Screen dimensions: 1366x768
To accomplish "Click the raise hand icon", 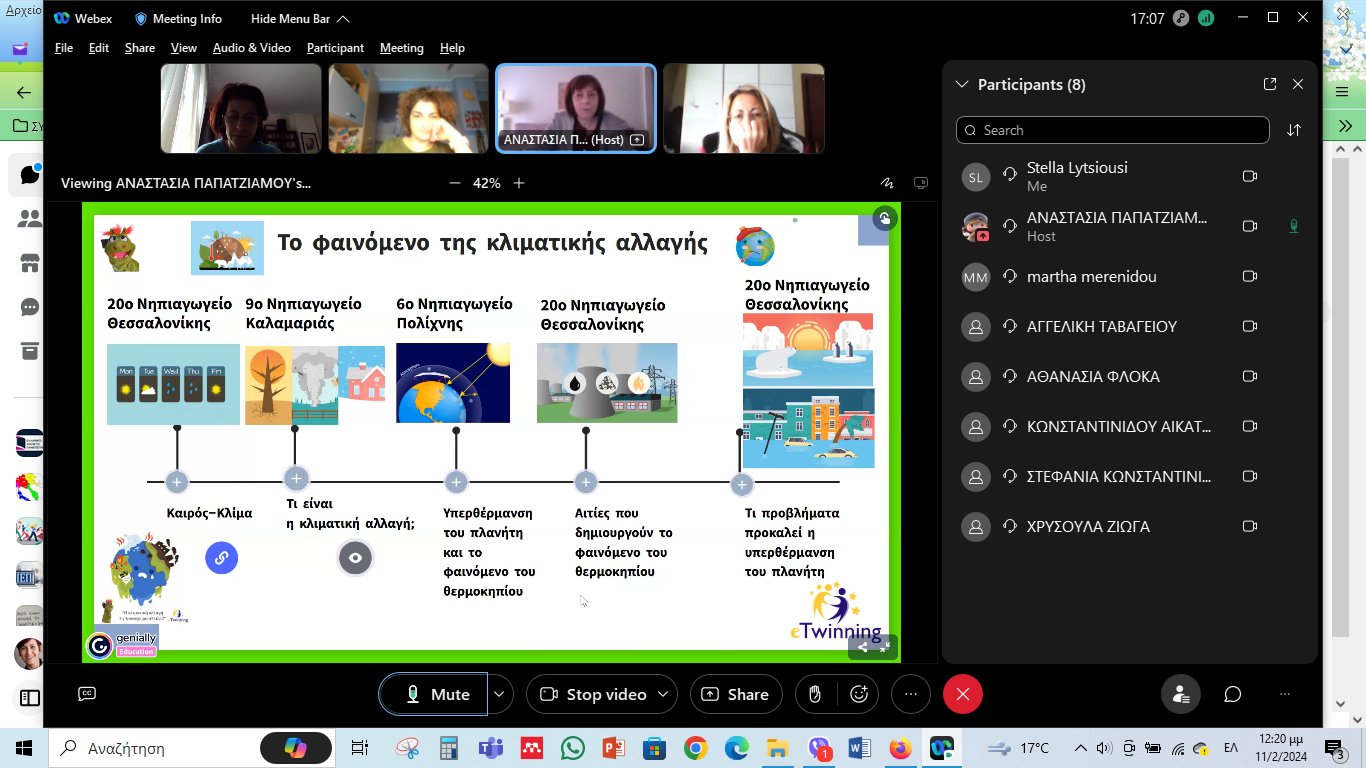I will 815,694.
